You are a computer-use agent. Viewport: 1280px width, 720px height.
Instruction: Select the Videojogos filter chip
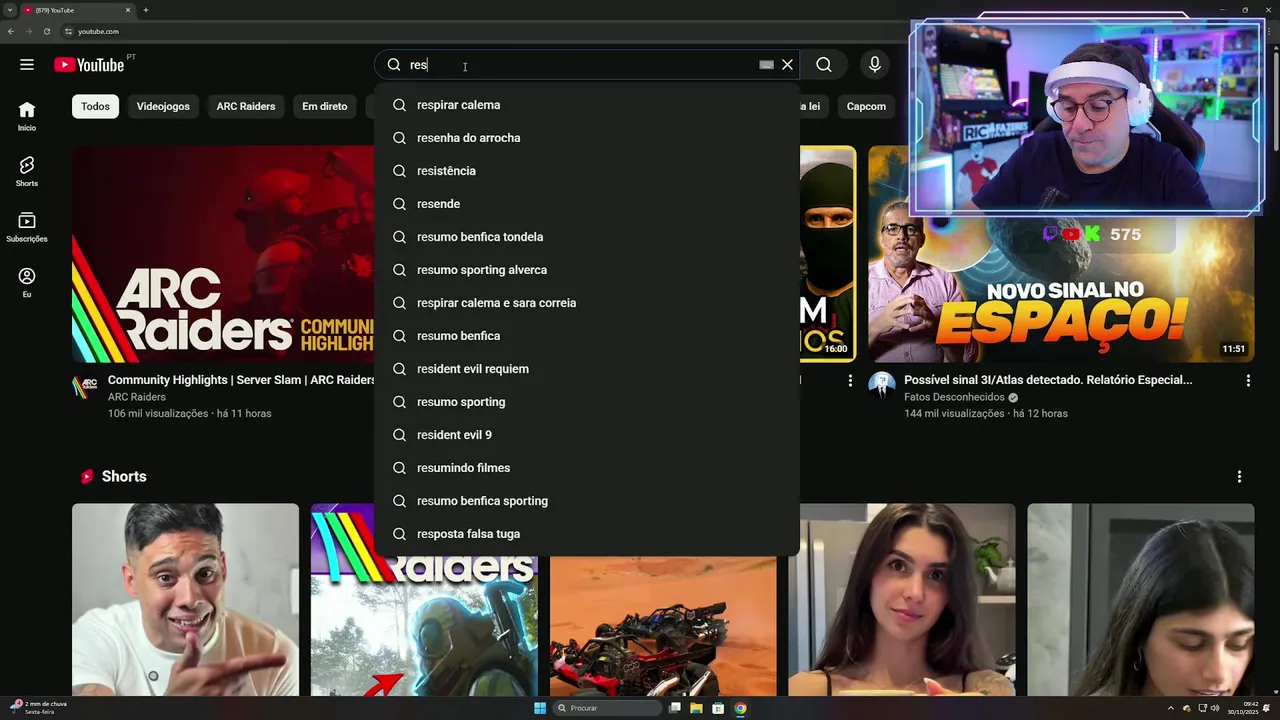click(x=163, y=106)
